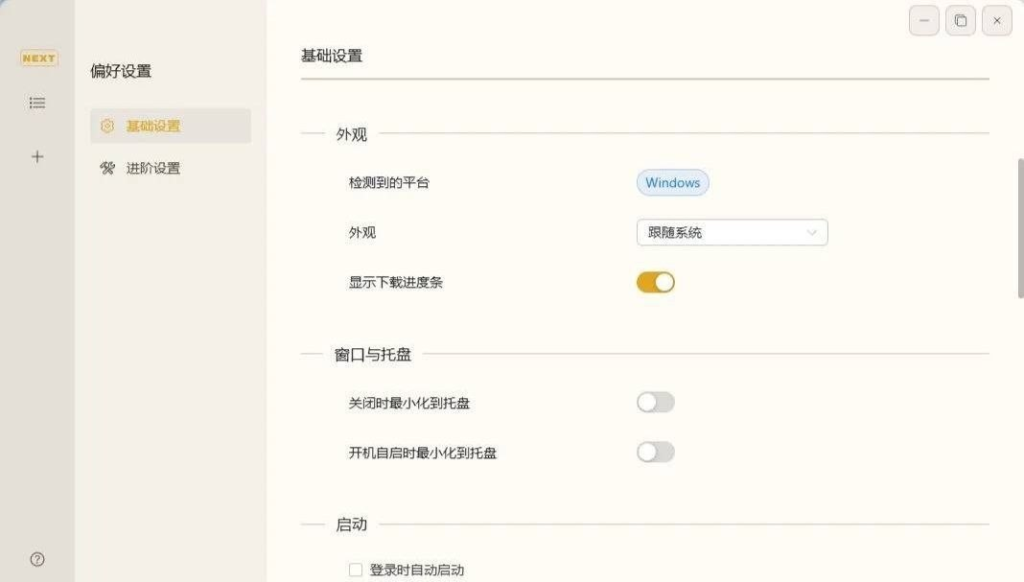The image size is (1024, 582).
Task: Open the task list icon in sidebar
Action: click(37, 103)
